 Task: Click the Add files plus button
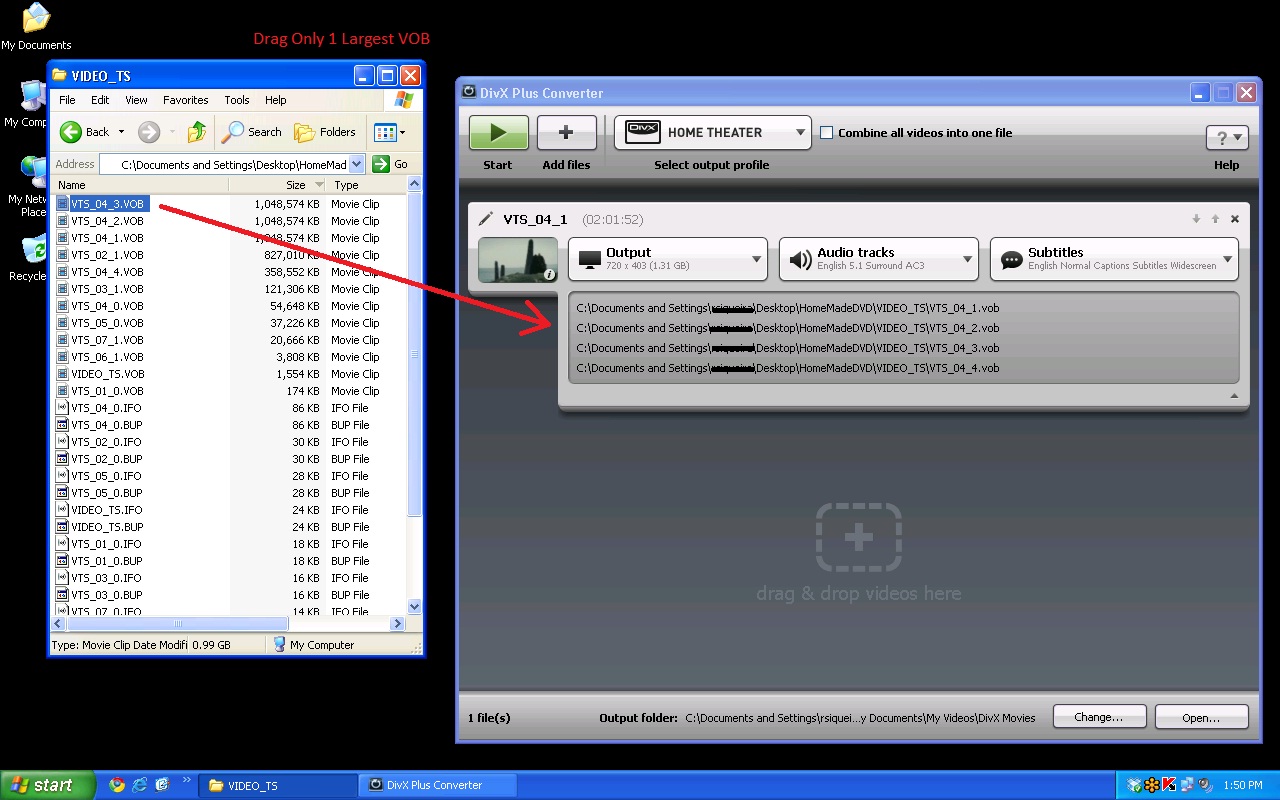pyautogui.click(x=566, y=133)
